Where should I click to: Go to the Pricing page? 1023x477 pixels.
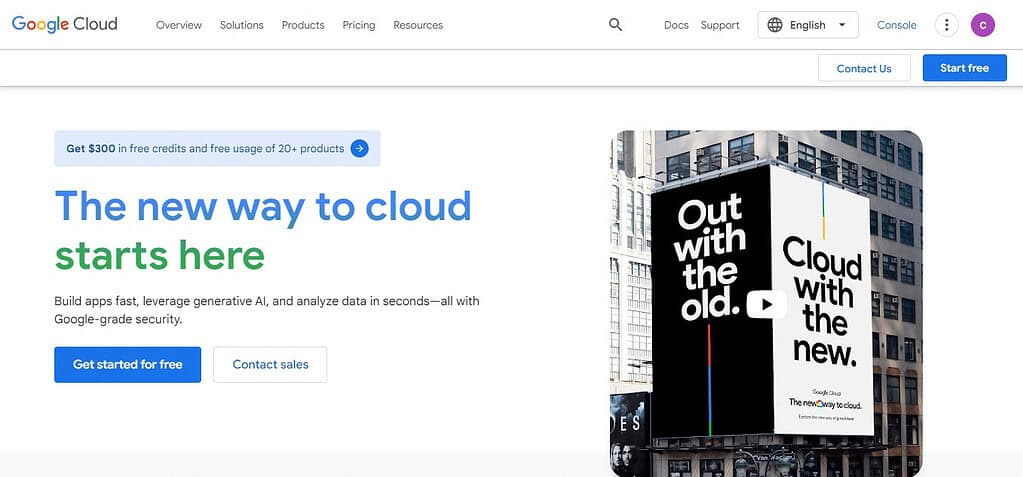359,25
